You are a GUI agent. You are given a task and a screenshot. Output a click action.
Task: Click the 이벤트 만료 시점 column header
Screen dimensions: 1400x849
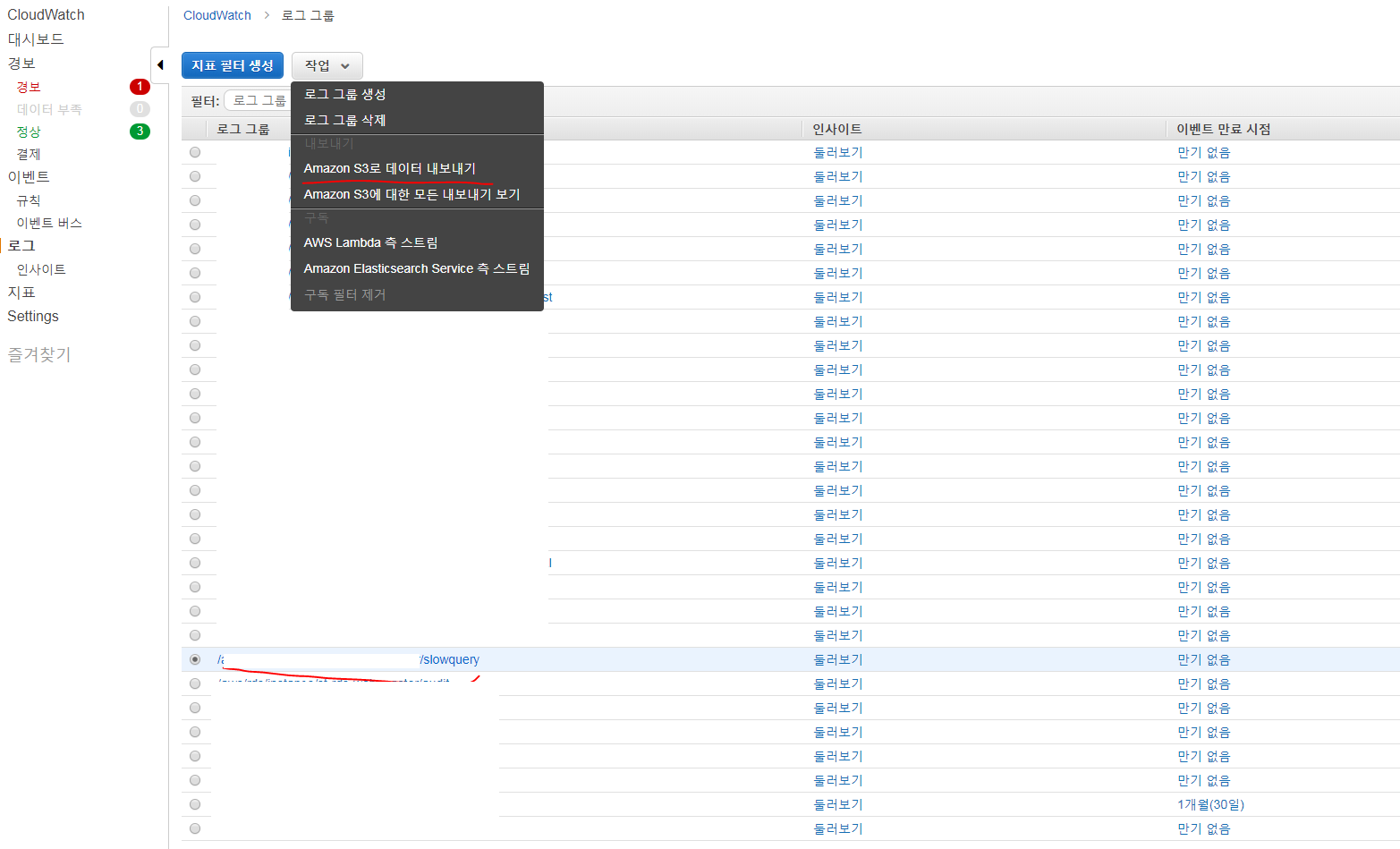tap(1223, 129)
